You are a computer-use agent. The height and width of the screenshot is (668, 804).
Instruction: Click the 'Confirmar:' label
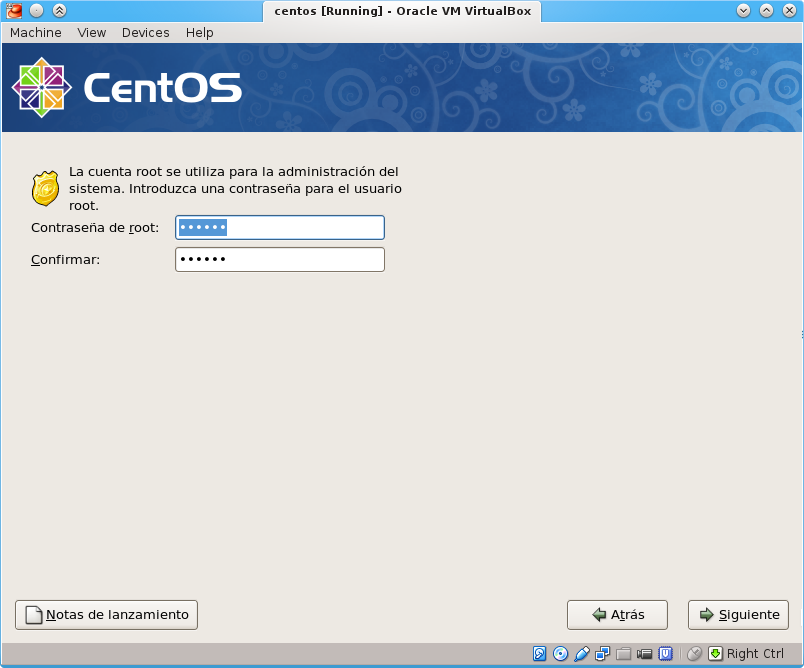(x=65, y=260)
